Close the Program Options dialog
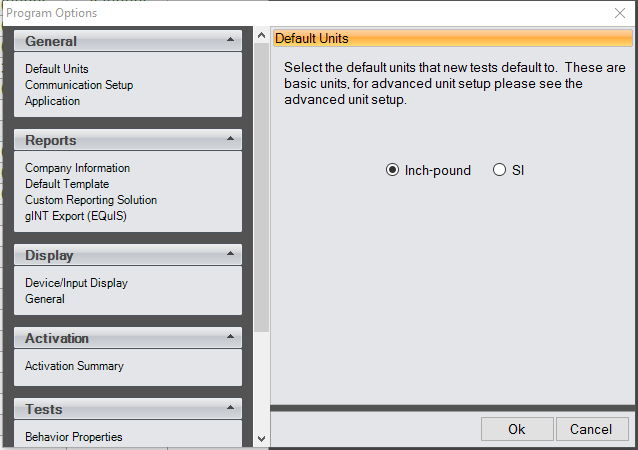638x450 pixels. (x=620, y=13)
